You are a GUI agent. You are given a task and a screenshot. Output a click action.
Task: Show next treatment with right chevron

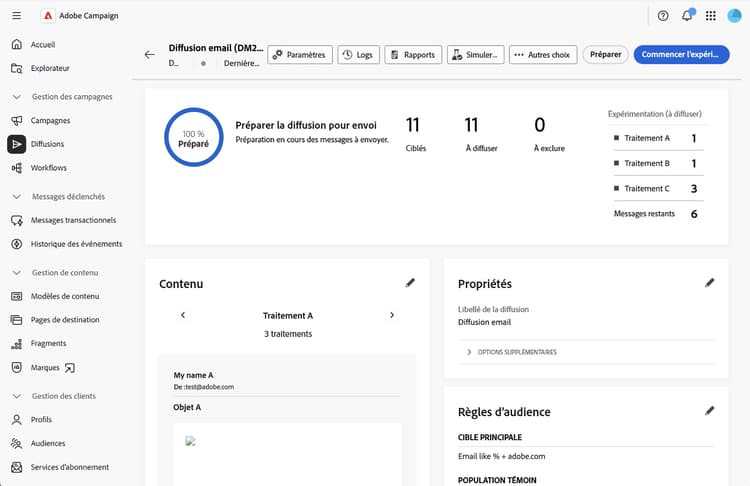(392, 315)
